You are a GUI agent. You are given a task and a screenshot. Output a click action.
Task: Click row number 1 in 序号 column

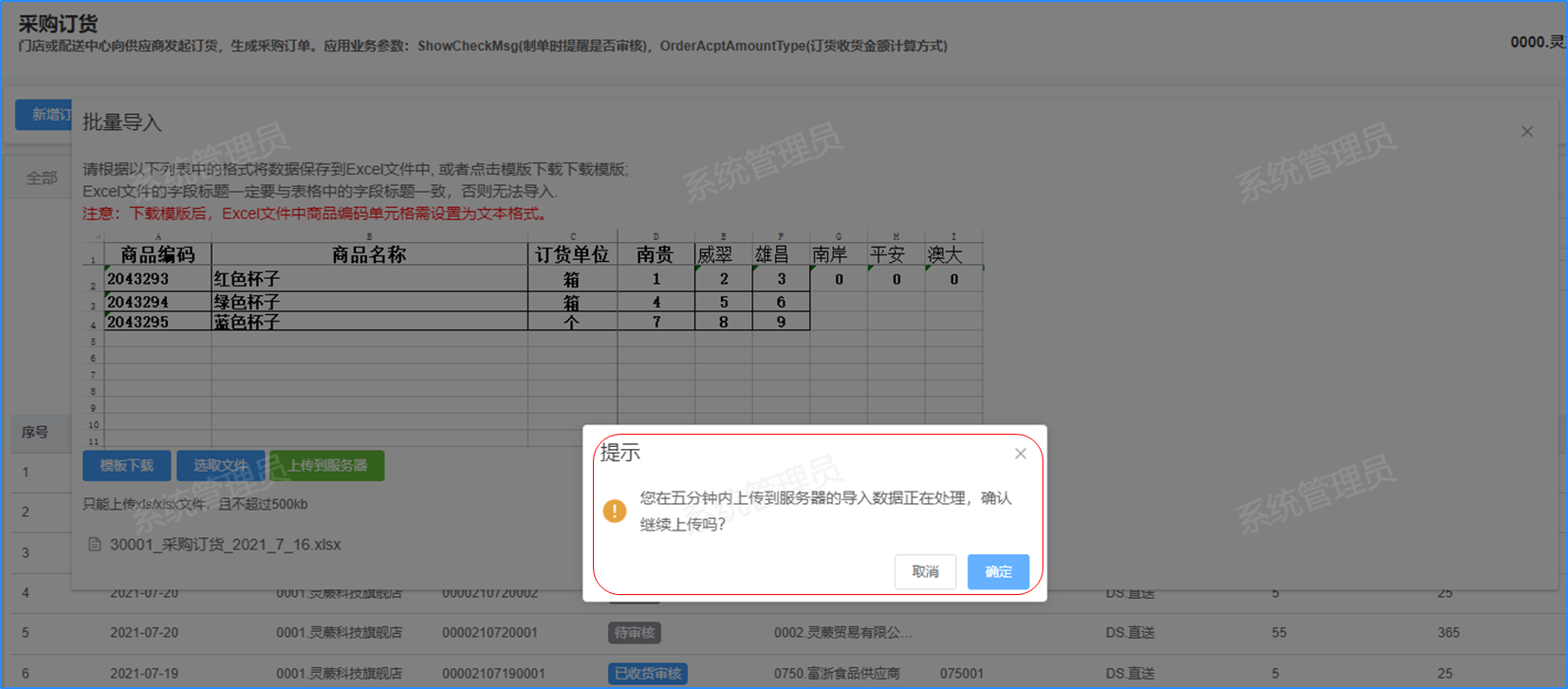26,472
